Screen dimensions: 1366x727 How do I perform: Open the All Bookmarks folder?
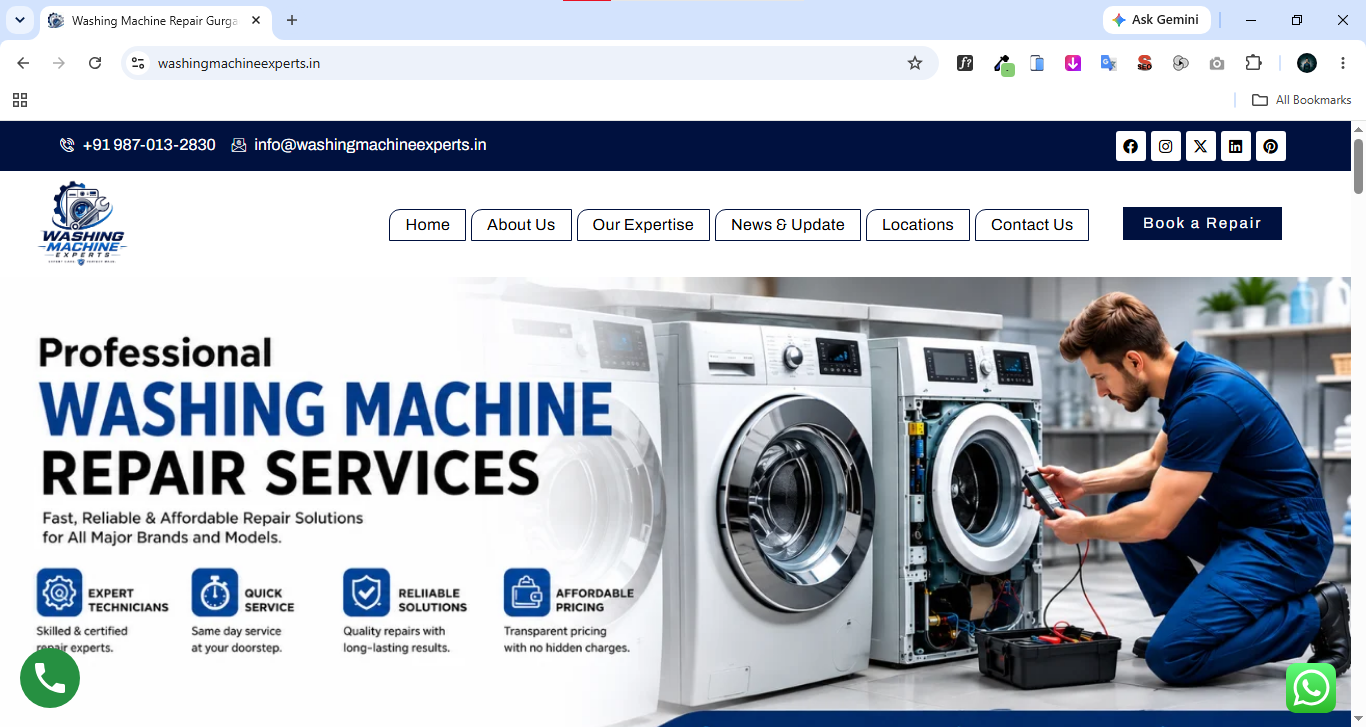coord(1302,100)
